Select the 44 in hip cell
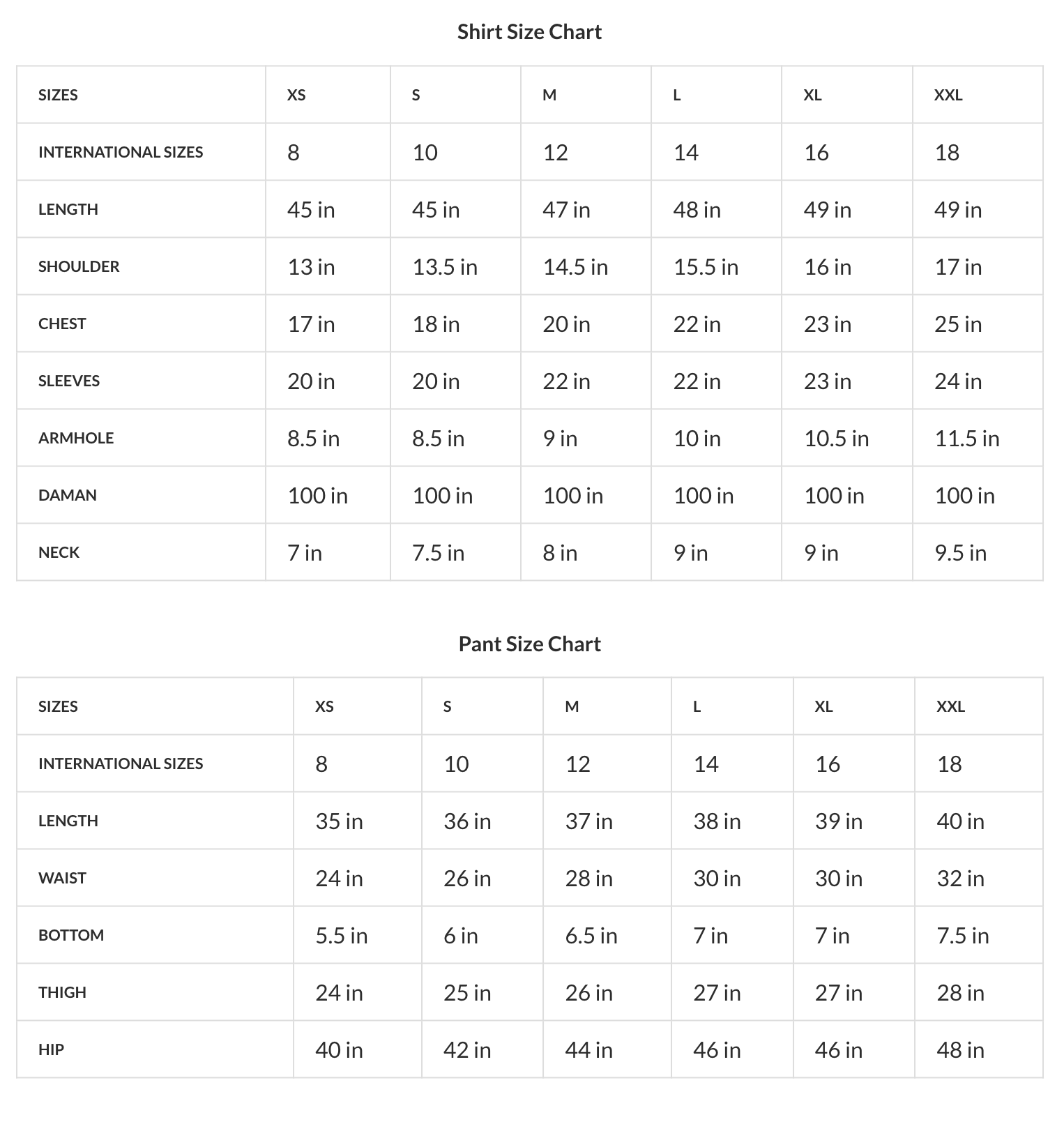Viewport: 1064px width, 1131px height. [x=589, y=1050]
